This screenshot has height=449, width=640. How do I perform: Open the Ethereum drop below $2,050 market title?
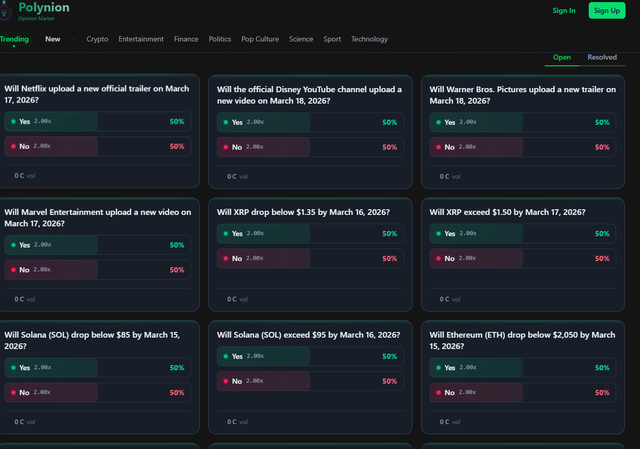point(522,340)
